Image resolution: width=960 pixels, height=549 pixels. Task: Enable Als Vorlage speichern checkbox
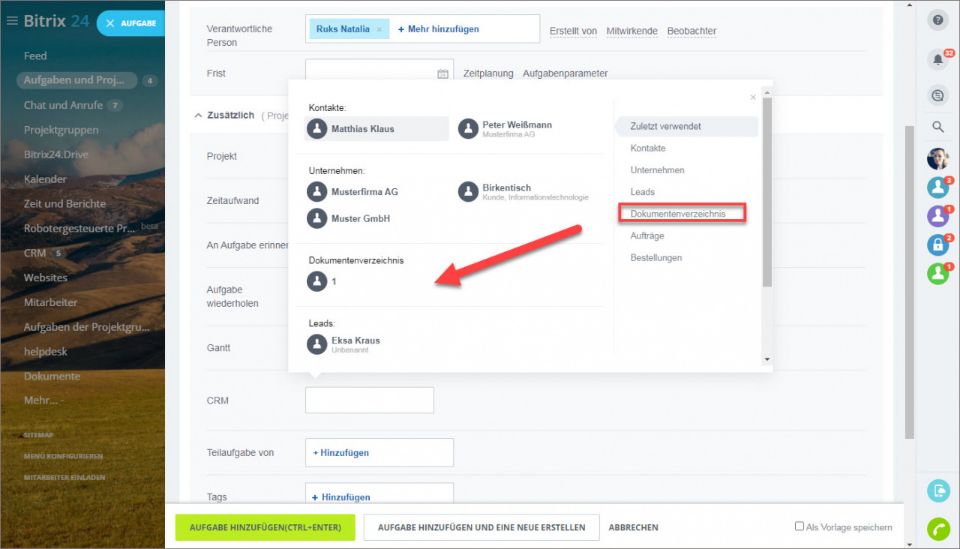(799, 526)
